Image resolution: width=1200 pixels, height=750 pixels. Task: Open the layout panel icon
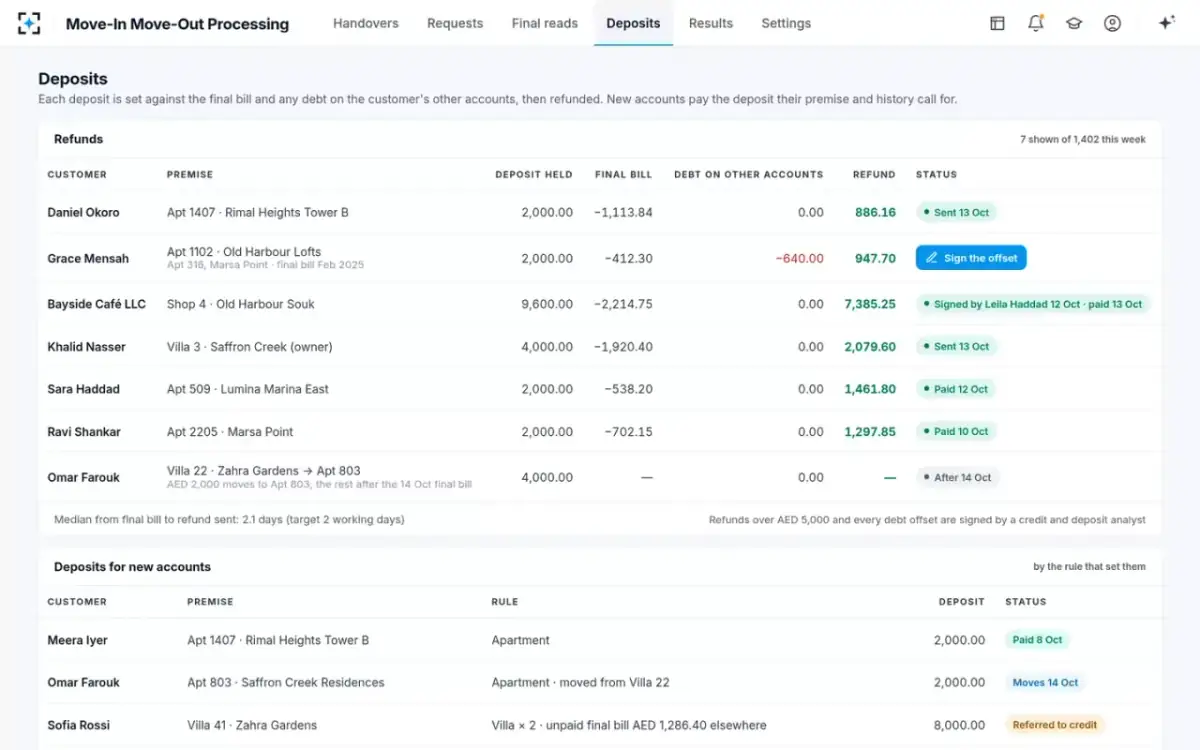point(997,23)
